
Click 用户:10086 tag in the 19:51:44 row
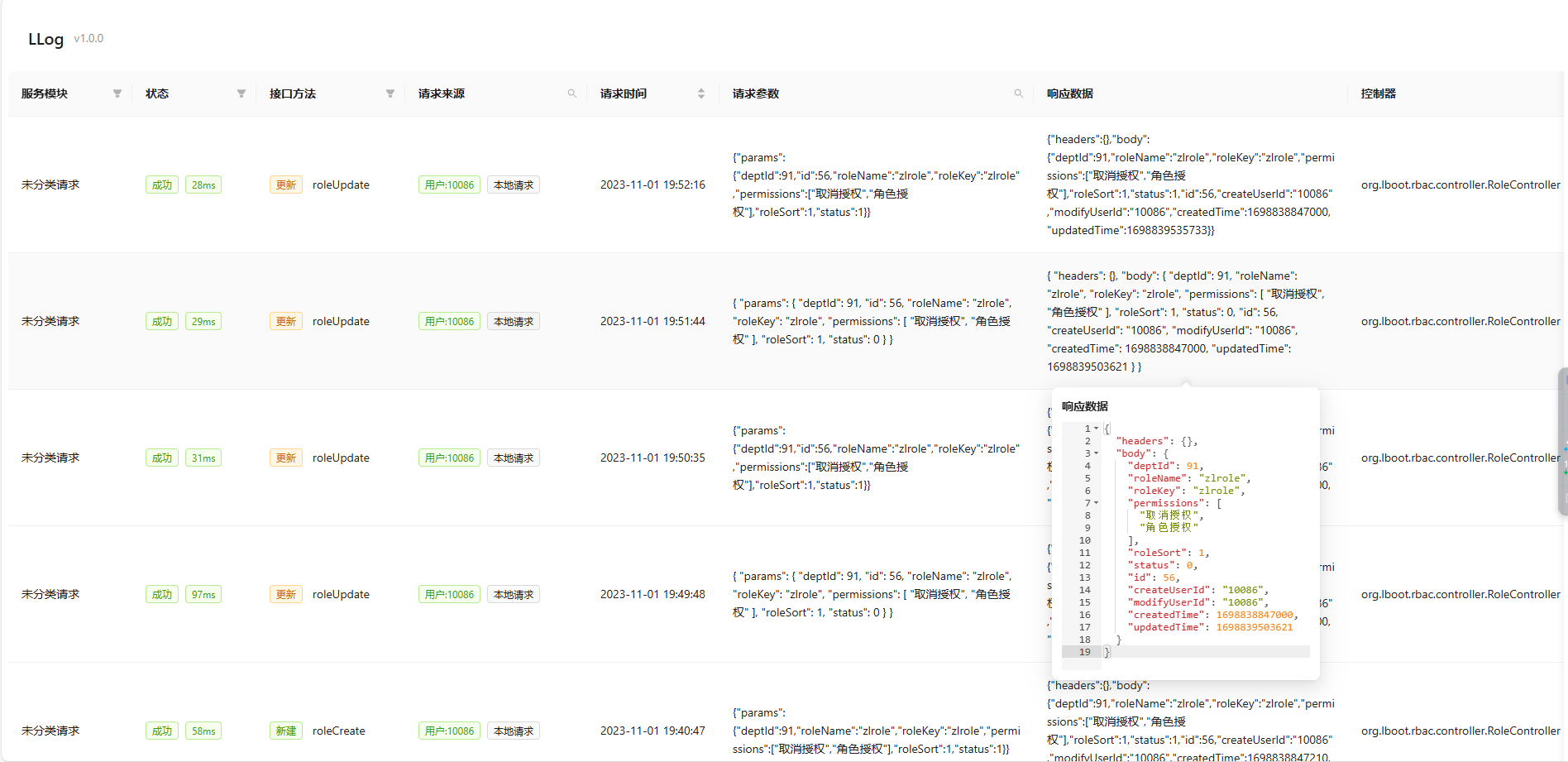(x=449, y=321)
